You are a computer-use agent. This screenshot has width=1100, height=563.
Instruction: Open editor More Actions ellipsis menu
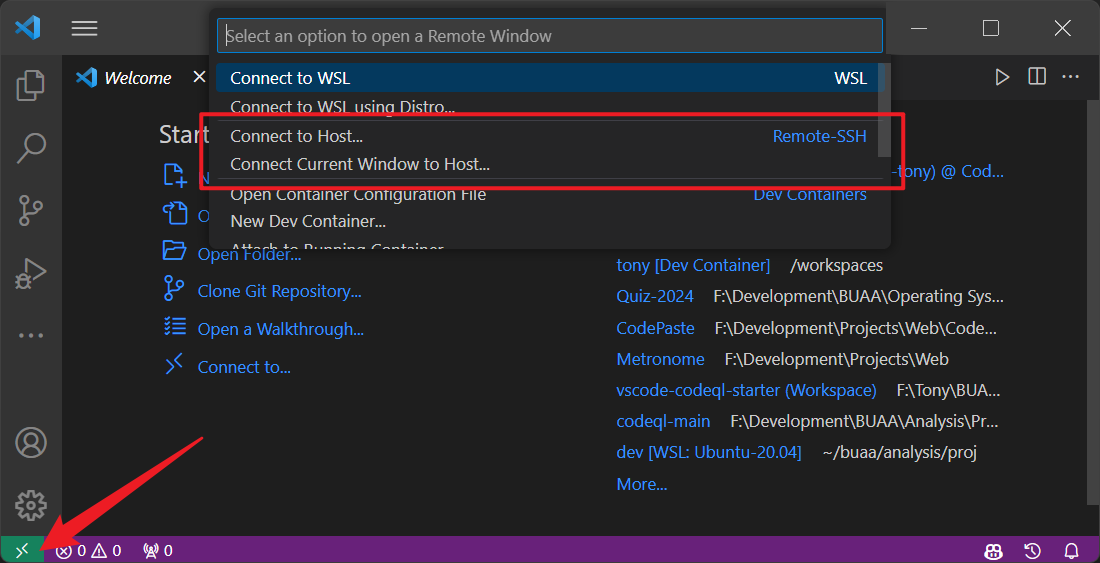[x=1071, y=77]
